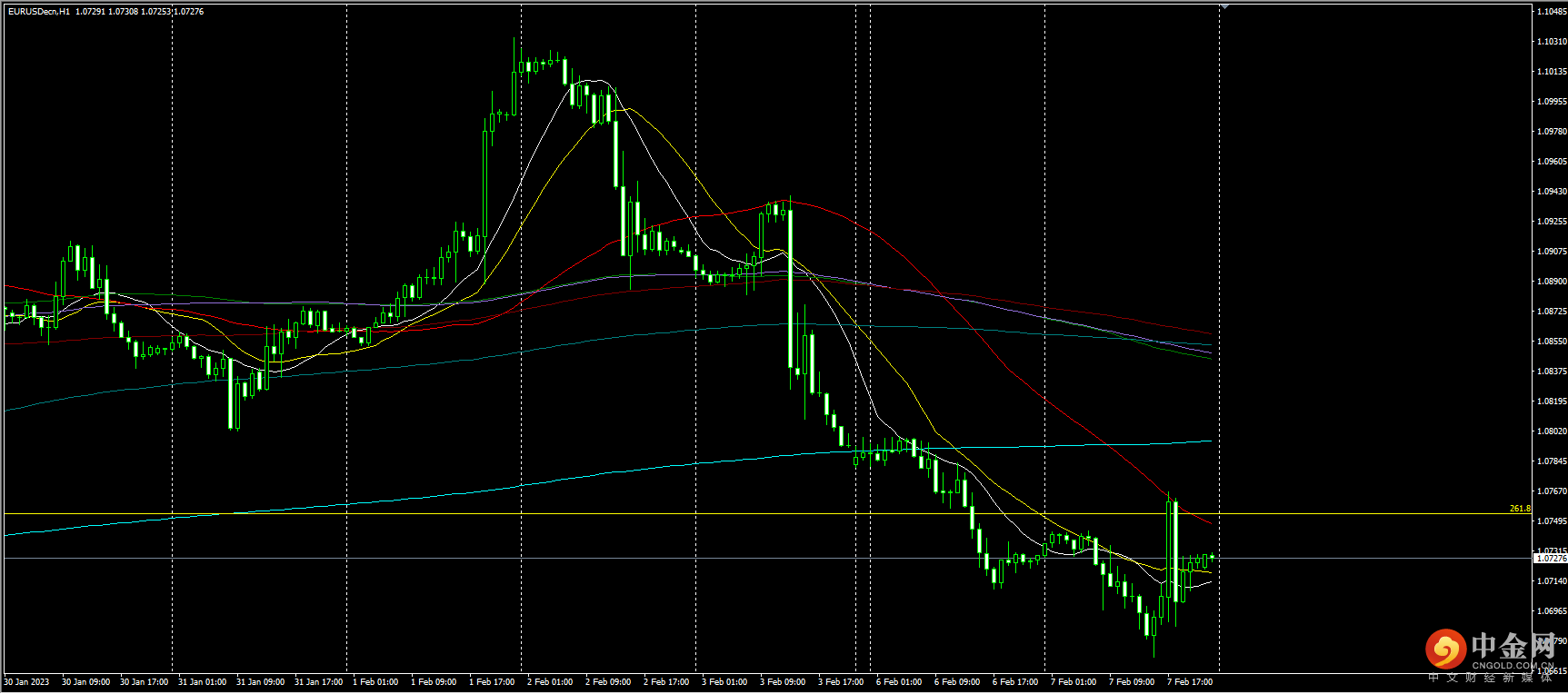Click the 1.07291 open price in header
The width and height of the screenshot is (1568, 694).
[x=90, y=12]
